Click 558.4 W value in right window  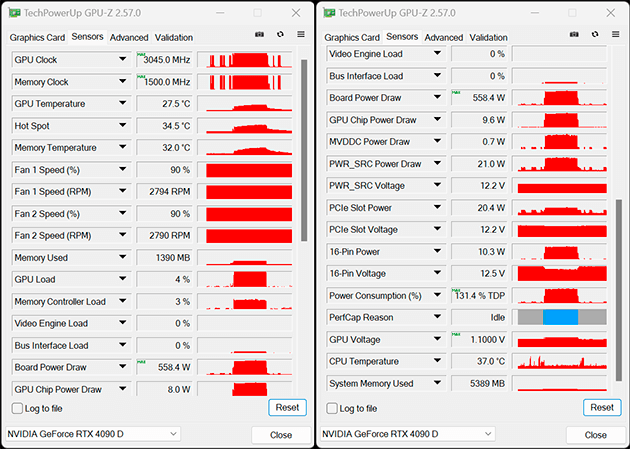click(x=479, y=98)
